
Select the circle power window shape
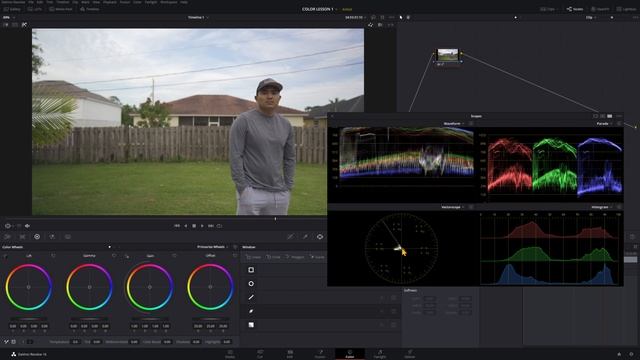click(251, 284)
